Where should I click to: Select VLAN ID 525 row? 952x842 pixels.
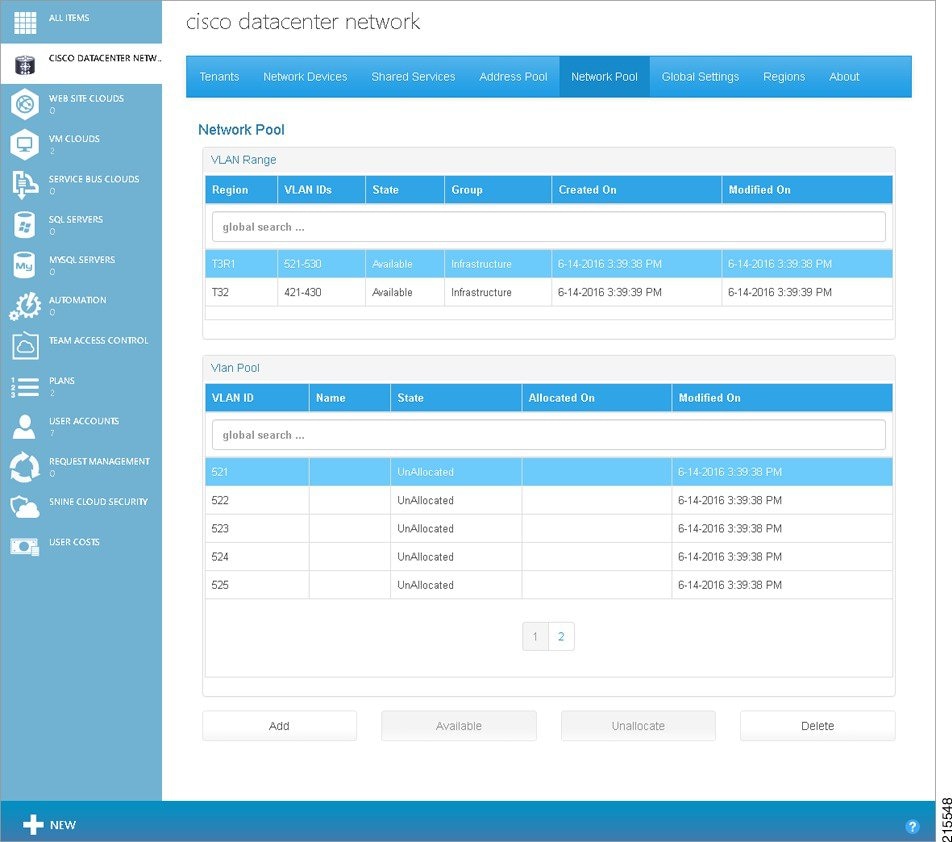[x=549, y=585]
